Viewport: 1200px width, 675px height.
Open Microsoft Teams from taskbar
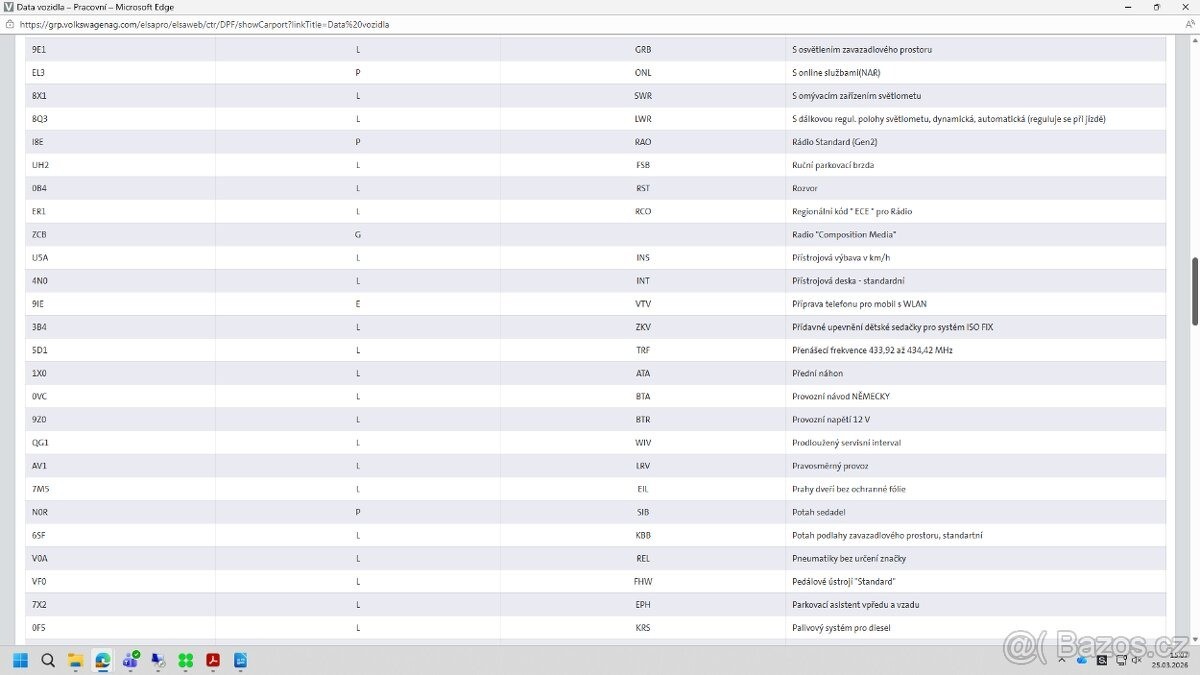130,660
